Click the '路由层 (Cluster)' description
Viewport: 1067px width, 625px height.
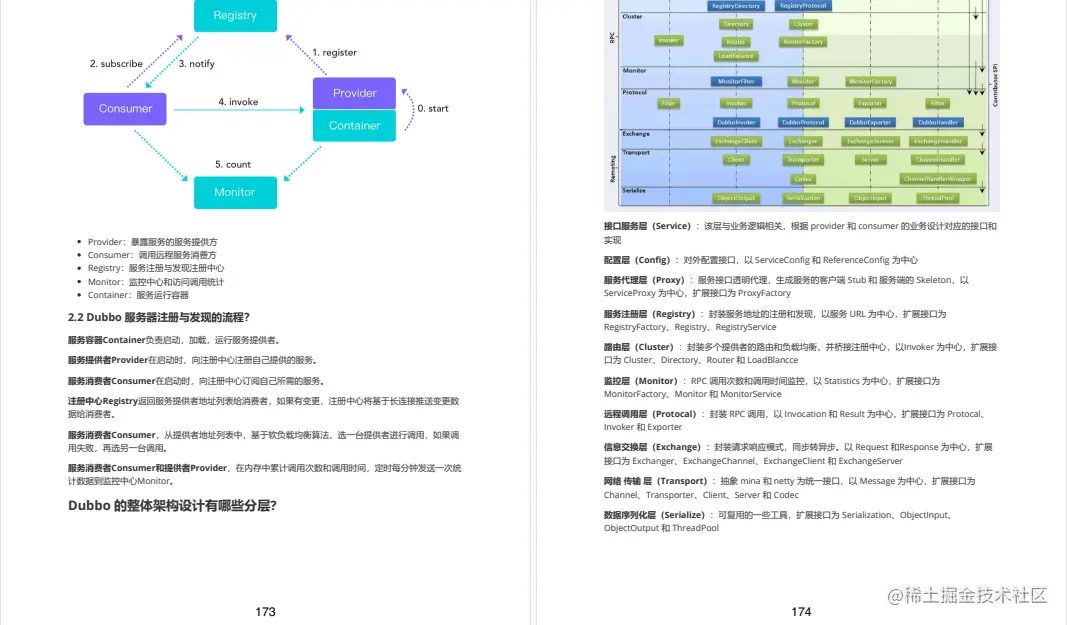(x=800, y=353)
